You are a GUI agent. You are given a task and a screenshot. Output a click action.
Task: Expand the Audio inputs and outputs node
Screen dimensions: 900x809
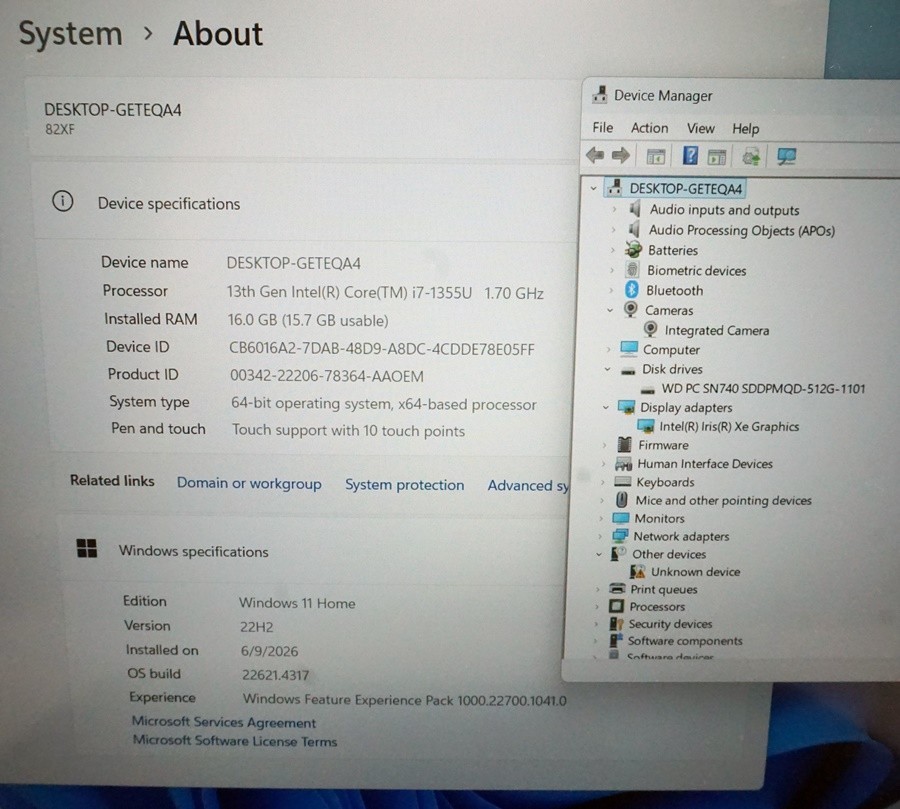tap(614, 210)
